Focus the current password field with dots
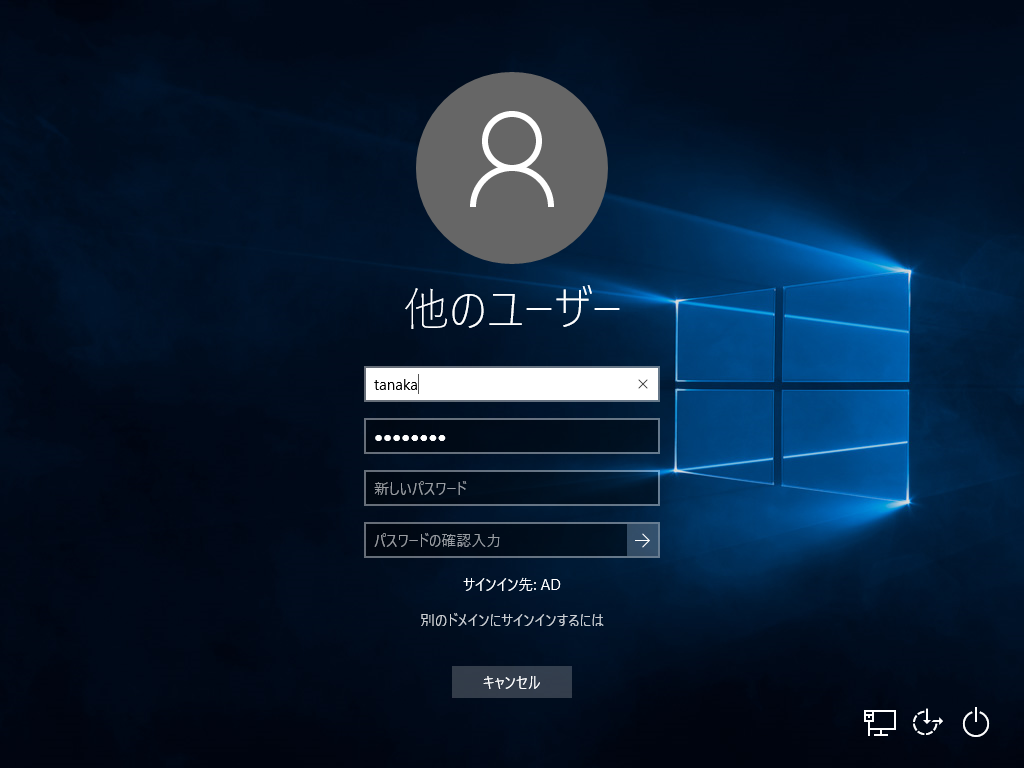The width and height of the screenshot is (1024, 768). point(511,436)
